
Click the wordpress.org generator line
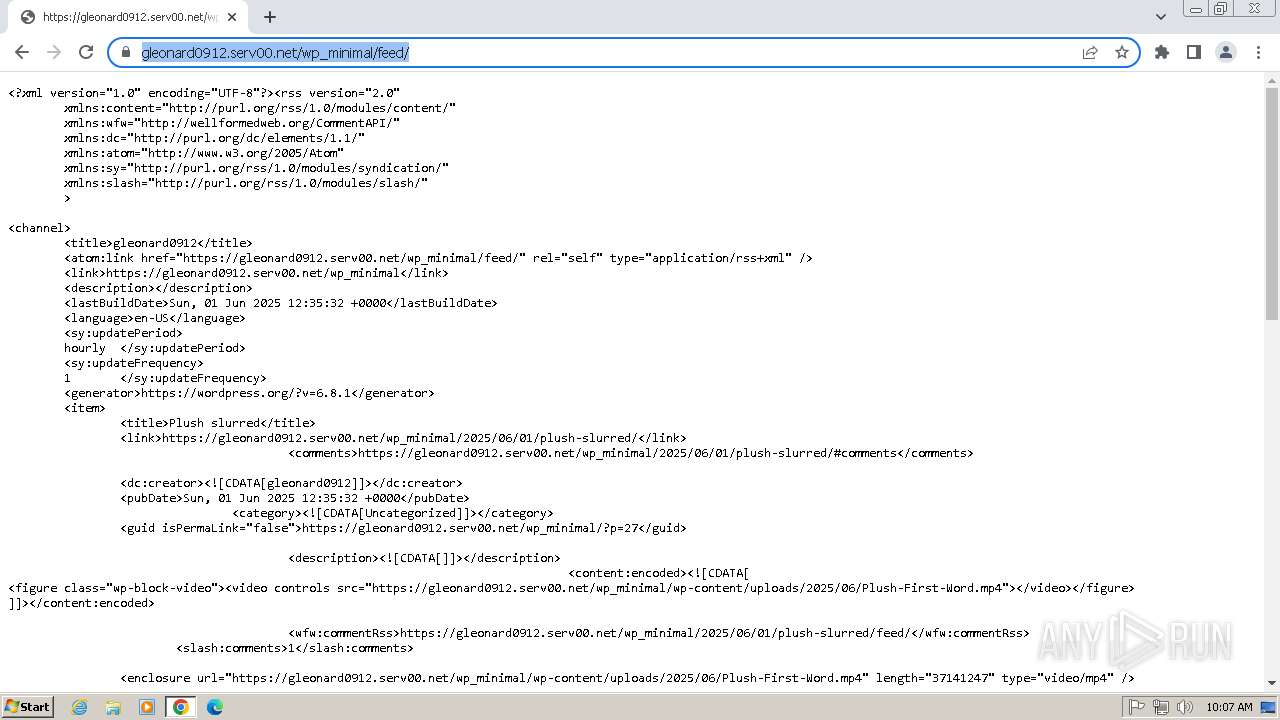(x=249, y=393)
